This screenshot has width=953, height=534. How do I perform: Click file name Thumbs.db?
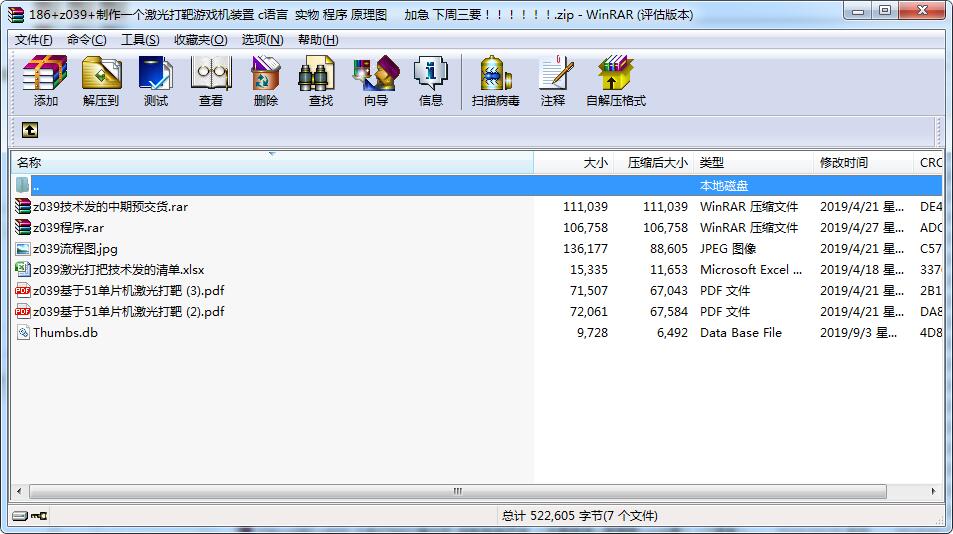[x=65, y=332]
